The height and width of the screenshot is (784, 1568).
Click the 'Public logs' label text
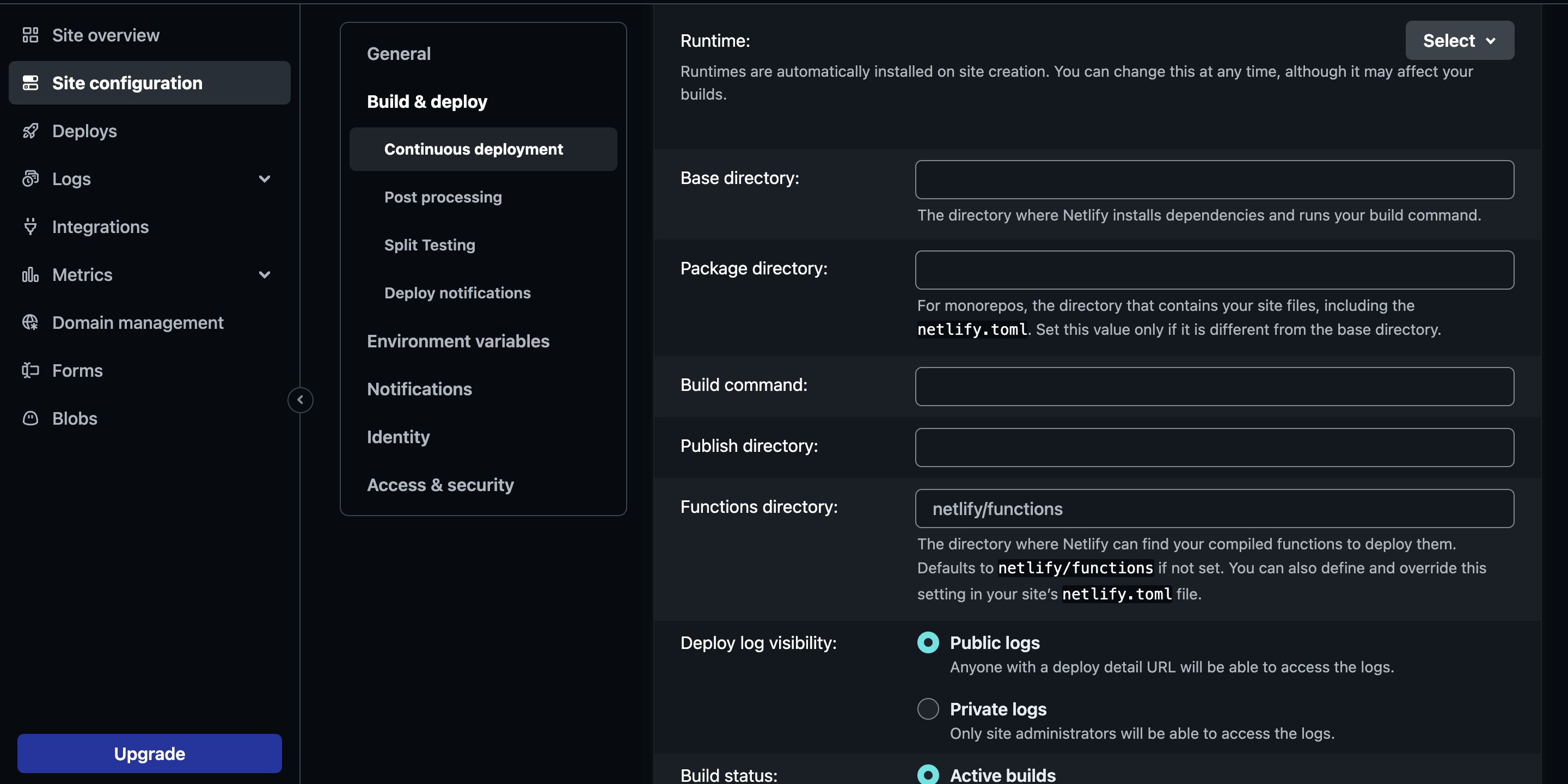(x=995, y=643)
